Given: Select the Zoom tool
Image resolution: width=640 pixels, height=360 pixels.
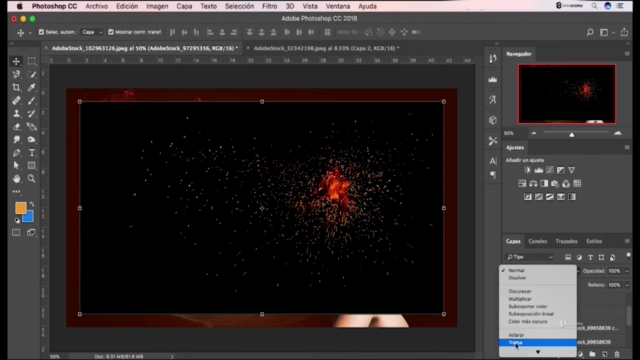Looking at the screenshot, I should pyautogui.click(x=31, y=179).
